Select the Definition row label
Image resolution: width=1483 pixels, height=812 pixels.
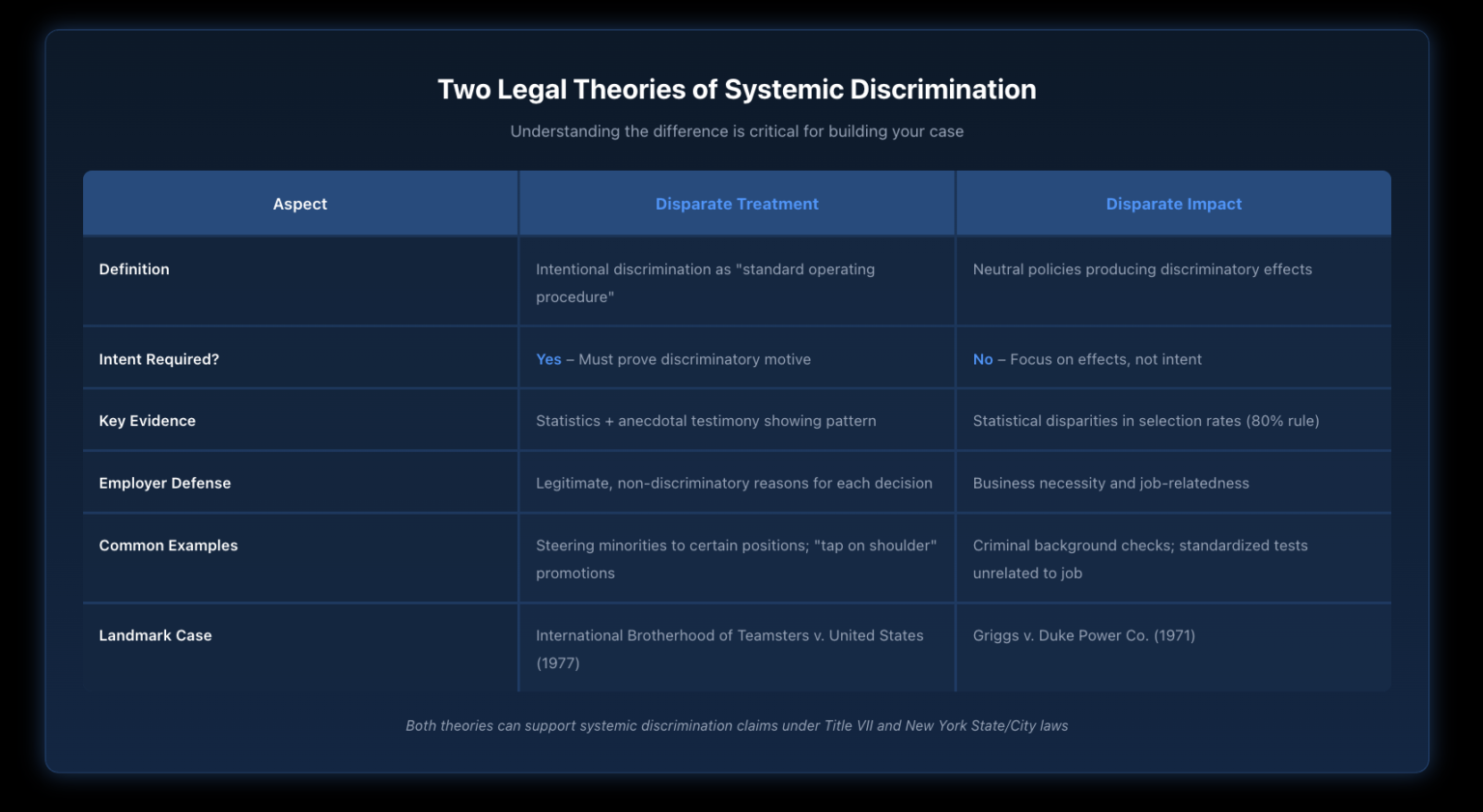134,269
